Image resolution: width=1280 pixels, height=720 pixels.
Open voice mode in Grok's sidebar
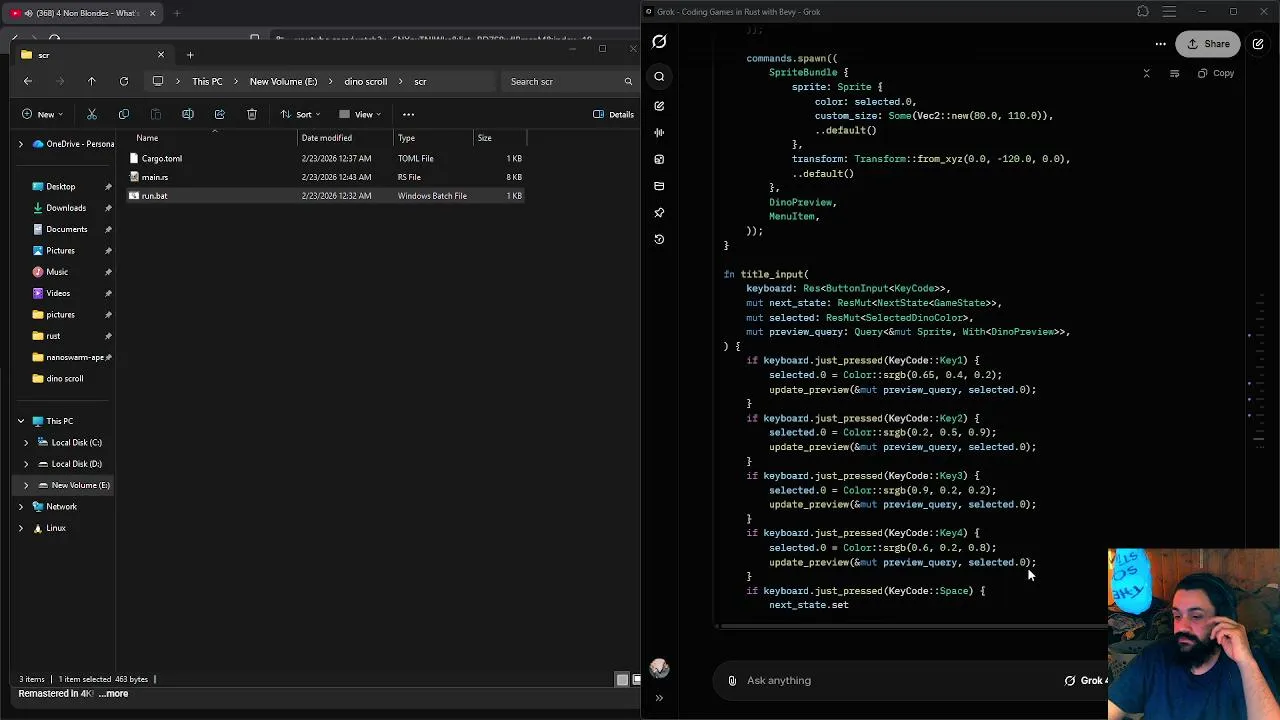[659, 132]
